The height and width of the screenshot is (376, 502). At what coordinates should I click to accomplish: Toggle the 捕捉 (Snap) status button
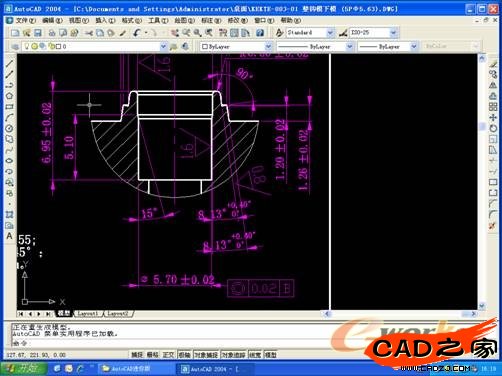pos(137,355)
